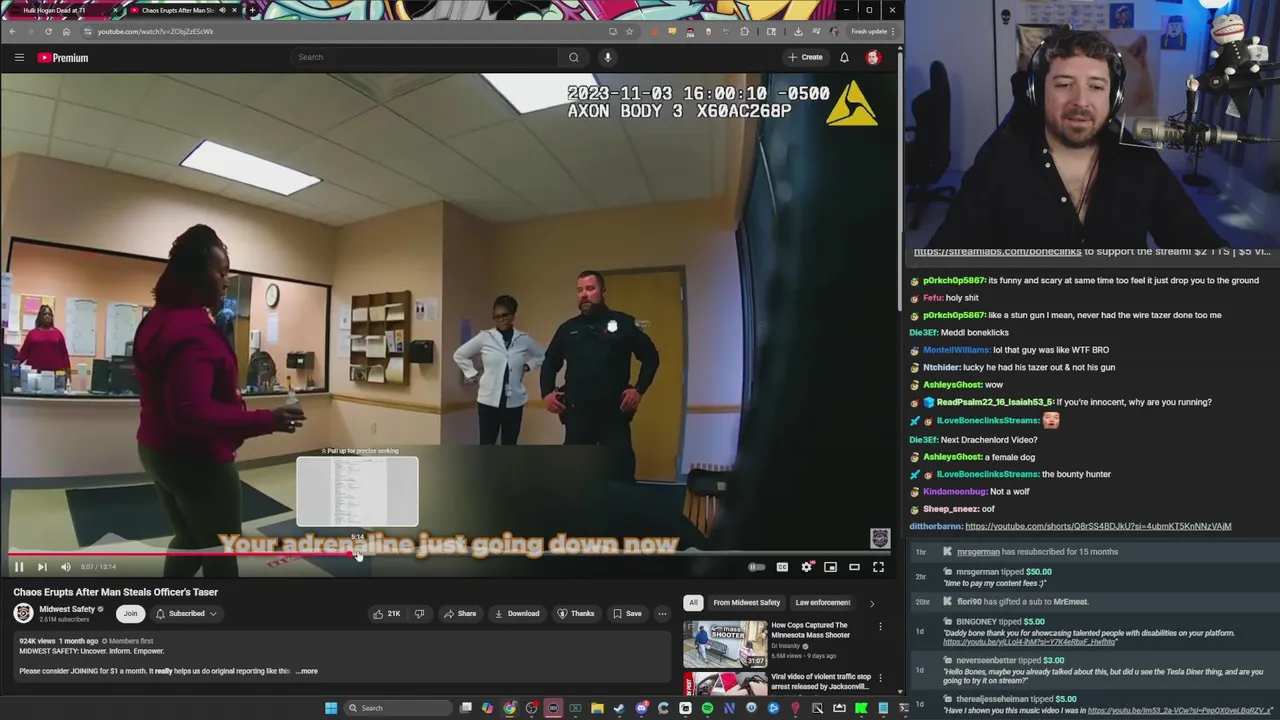
Task: Select the All recommendations chip
Action: coord(693,602)
